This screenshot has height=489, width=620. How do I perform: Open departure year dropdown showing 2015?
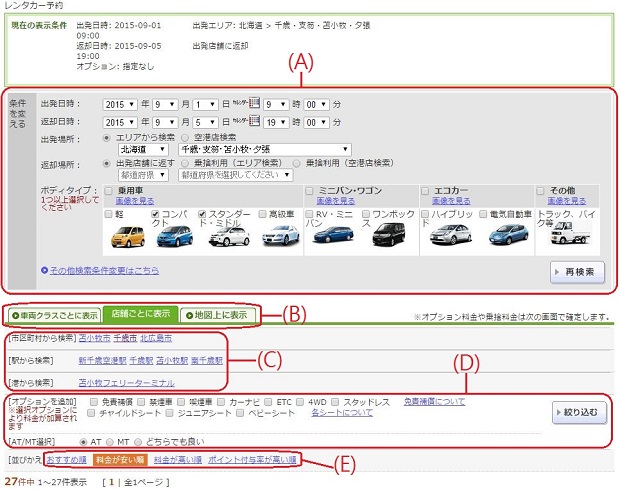coord(120,104)
